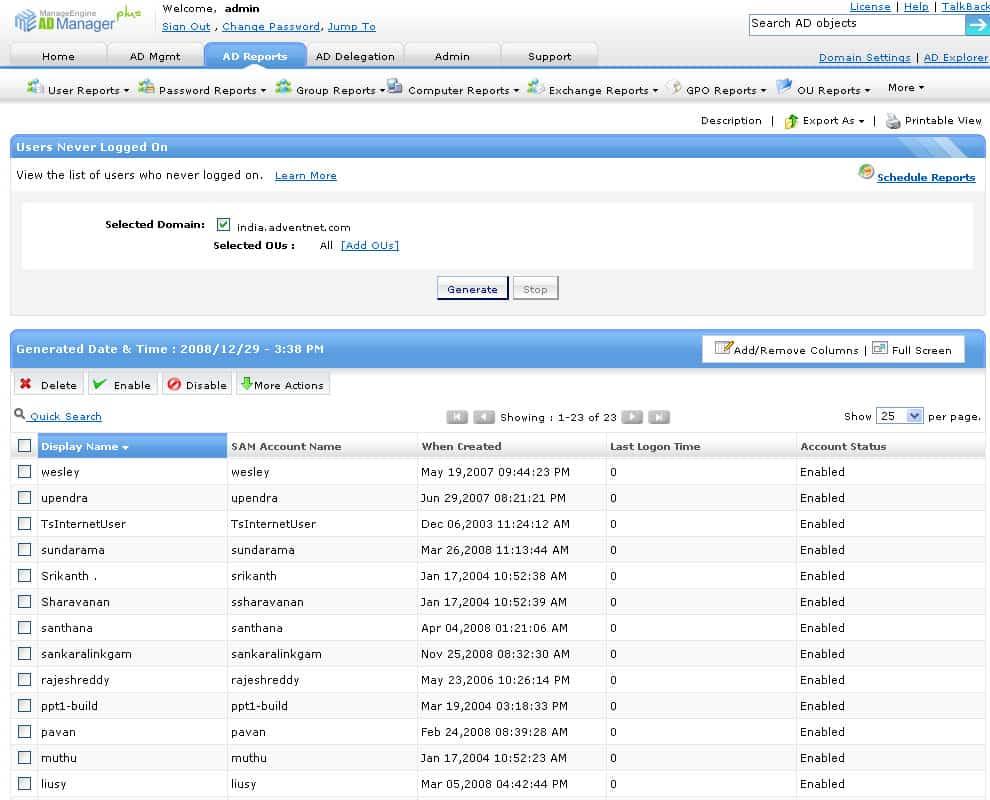This screenshot has height=800, width=990.
Task: Jump to the last page arrow
Action: click(x=658, y=417)
